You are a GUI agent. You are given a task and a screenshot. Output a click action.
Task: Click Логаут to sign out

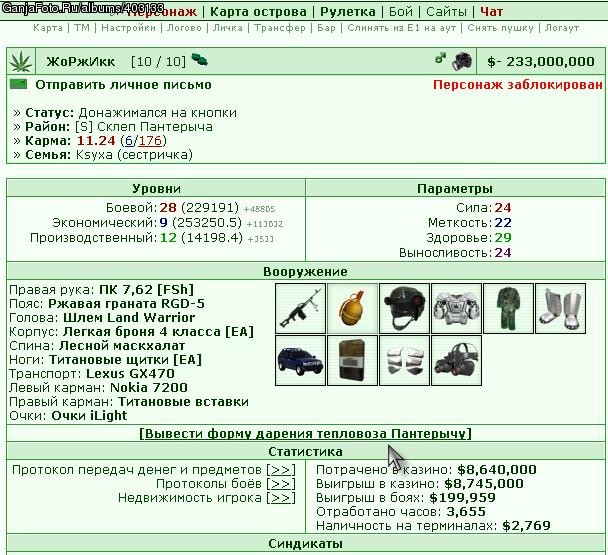(x=562, y=28)
